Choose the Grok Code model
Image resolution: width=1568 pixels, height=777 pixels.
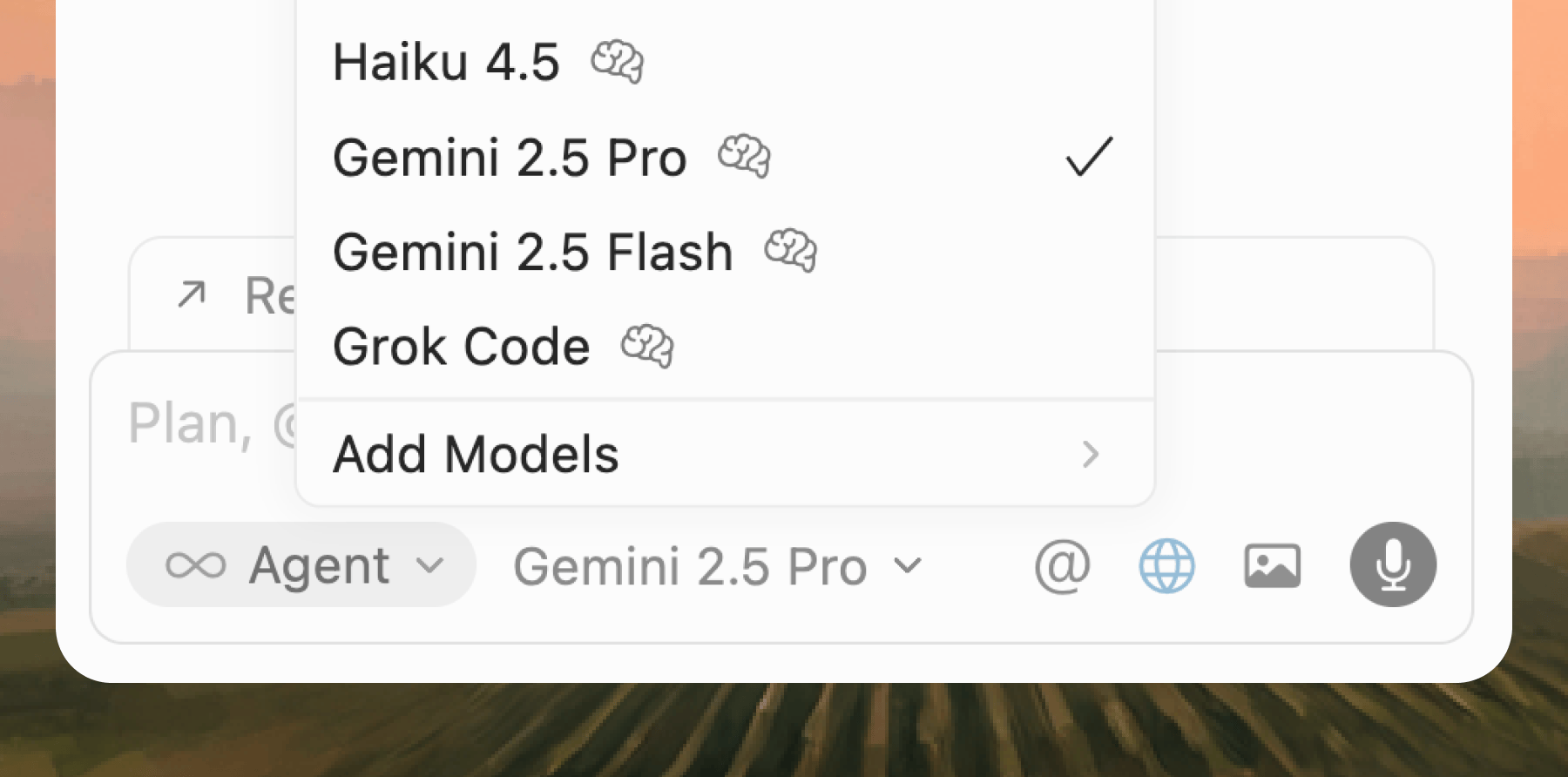pos(462,348)
